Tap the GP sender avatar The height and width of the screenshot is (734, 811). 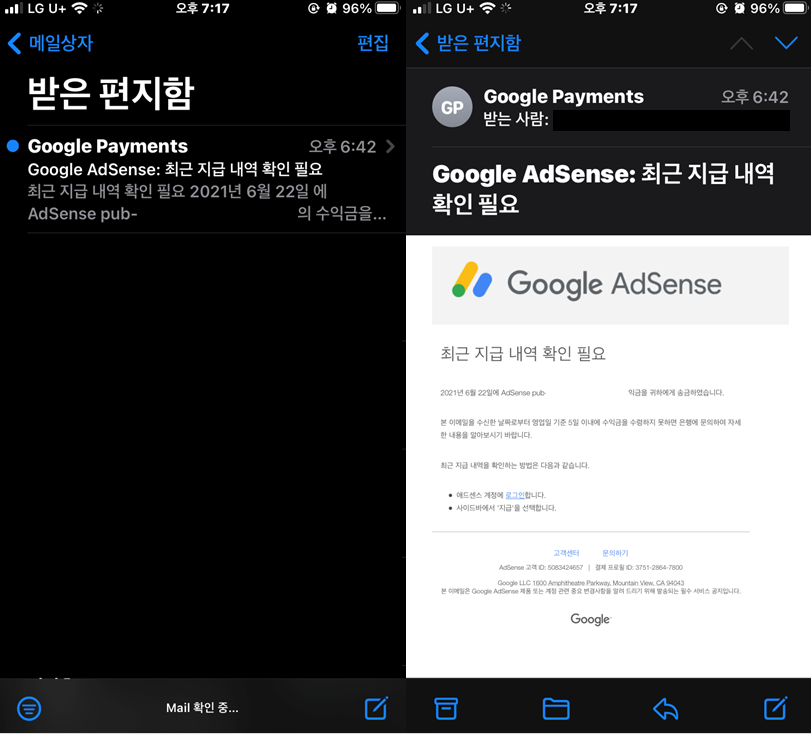point(452,107)
